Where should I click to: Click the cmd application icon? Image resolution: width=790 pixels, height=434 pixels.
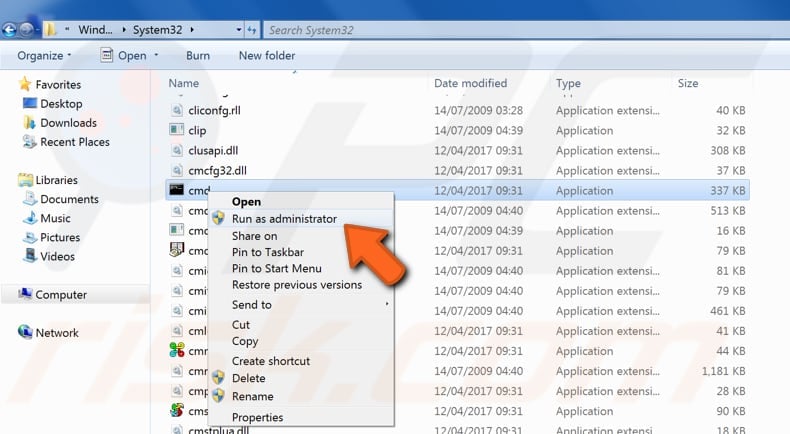coord(176,190)
